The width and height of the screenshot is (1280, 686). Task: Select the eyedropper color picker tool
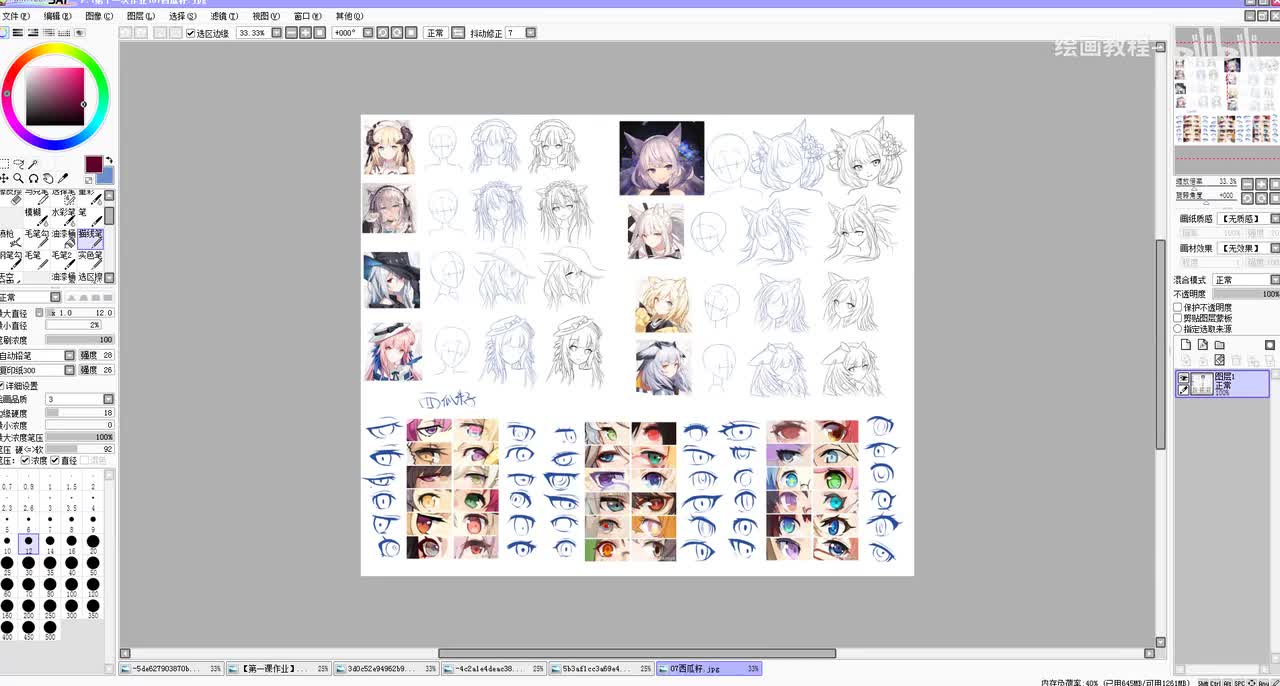click(62, 178)
